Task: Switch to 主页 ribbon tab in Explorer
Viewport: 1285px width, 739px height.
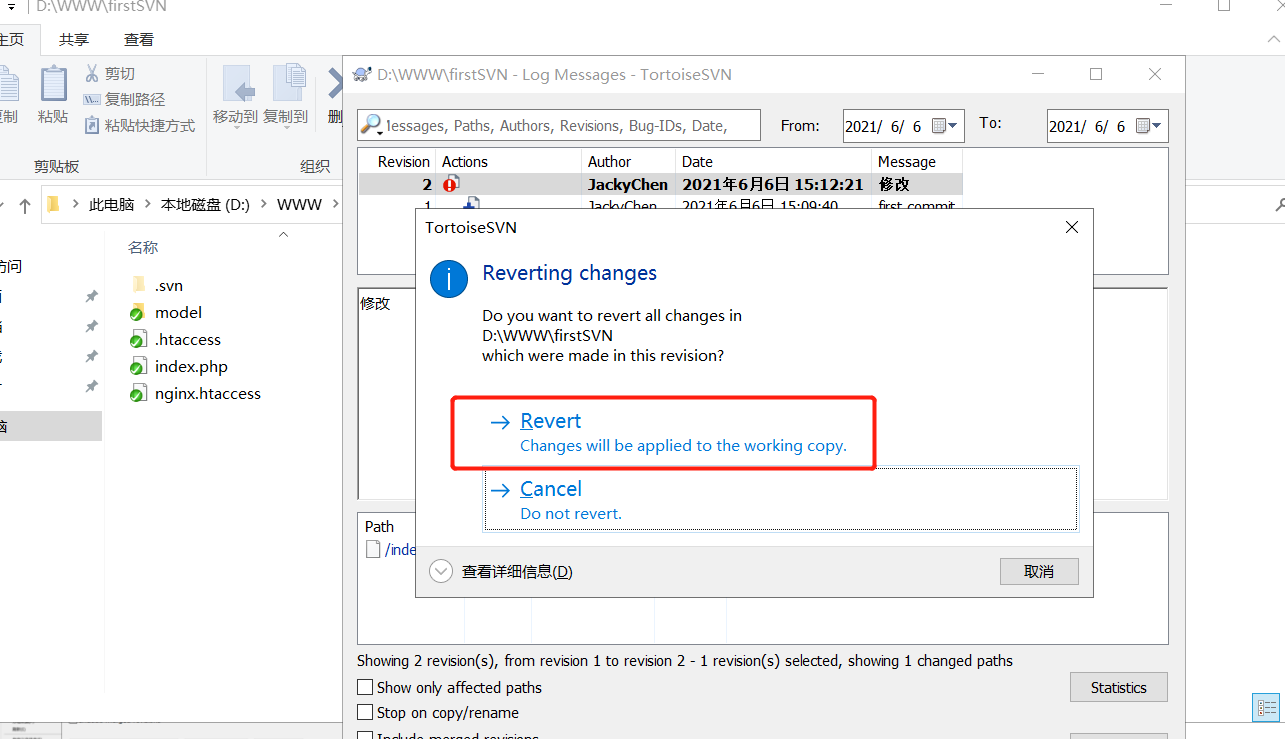Action: tap(12, 40)
